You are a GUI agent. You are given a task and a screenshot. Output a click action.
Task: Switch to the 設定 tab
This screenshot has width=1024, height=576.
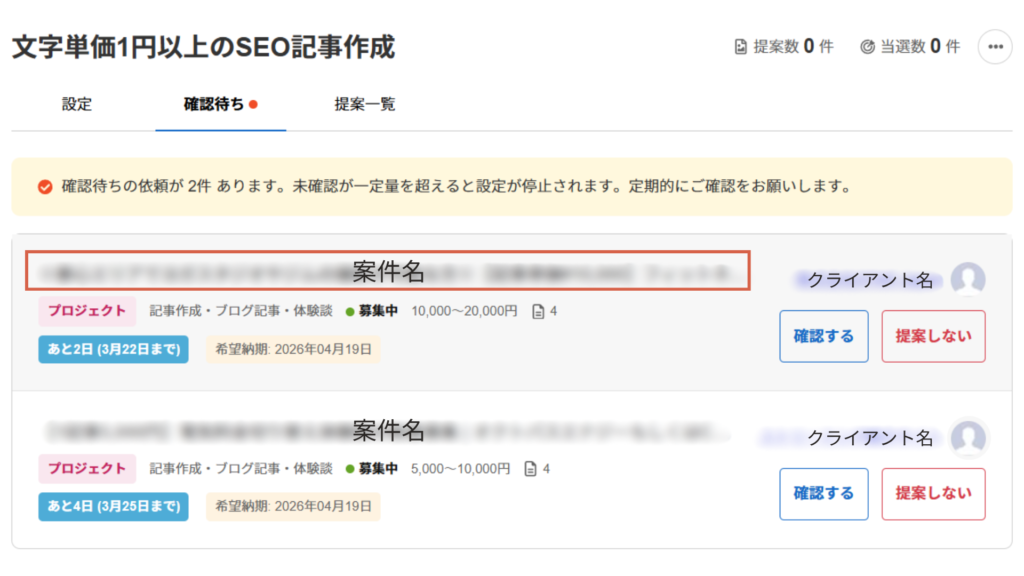click(77, 104)
